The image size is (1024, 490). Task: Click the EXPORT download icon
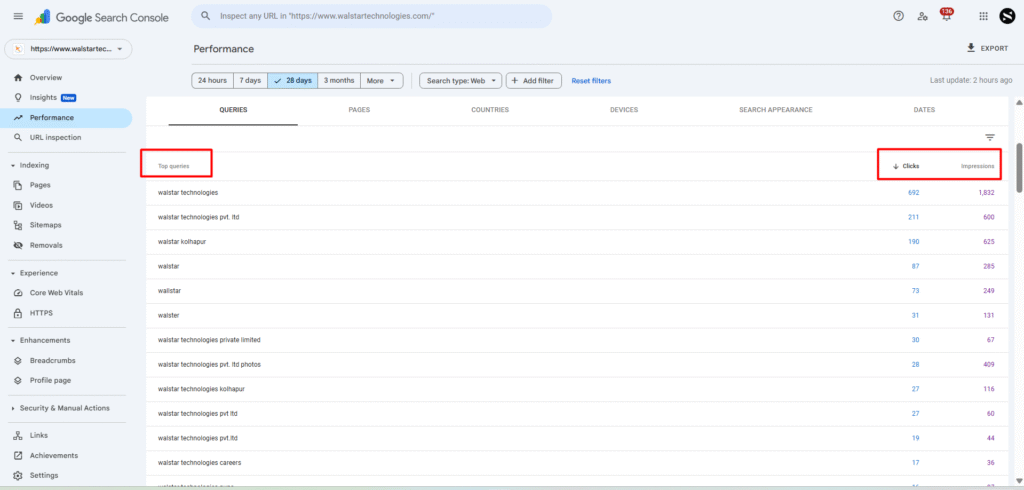click(971, 48)
